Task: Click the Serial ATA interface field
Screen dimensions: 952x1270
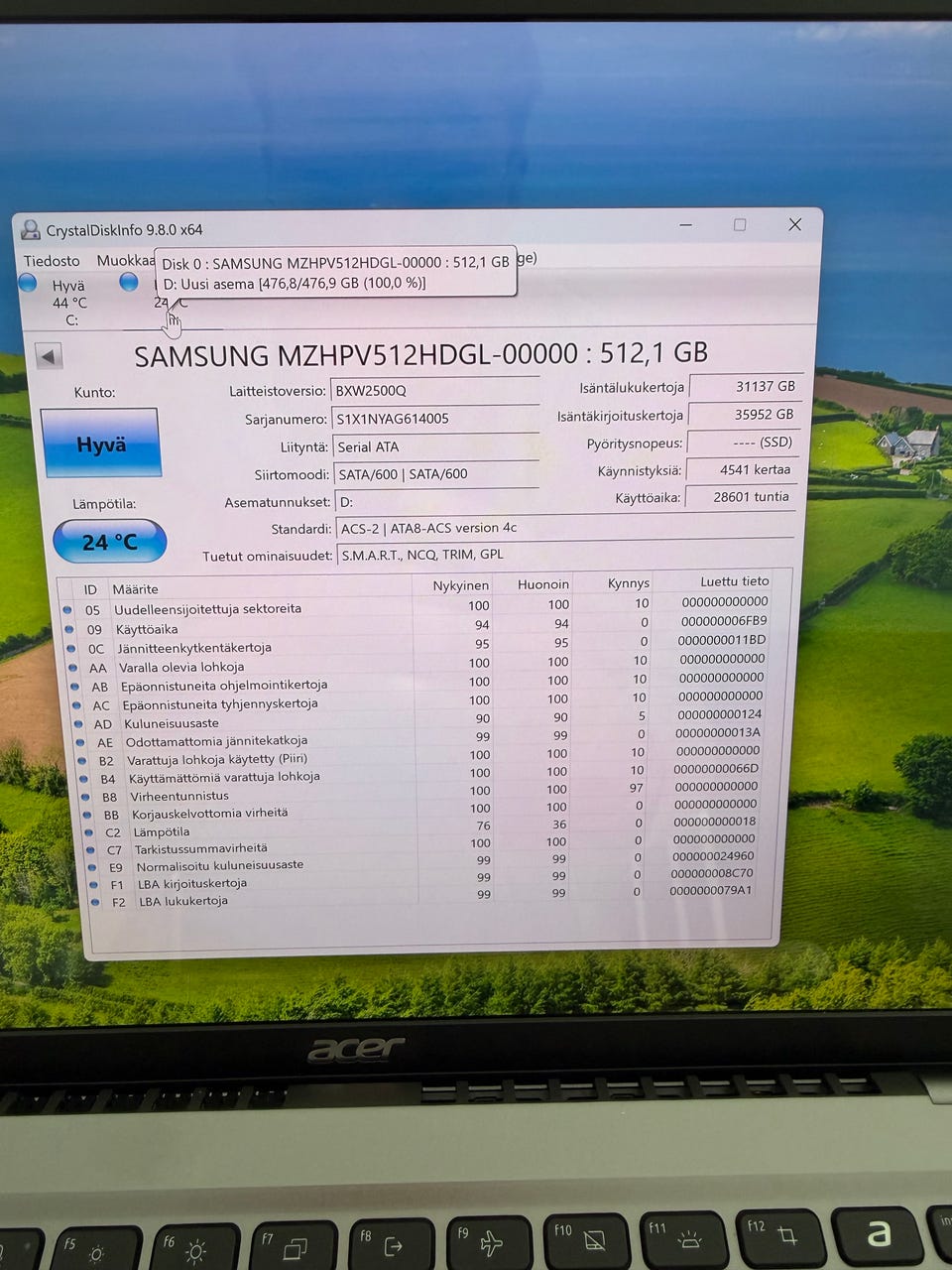Action: click(436, 446)
